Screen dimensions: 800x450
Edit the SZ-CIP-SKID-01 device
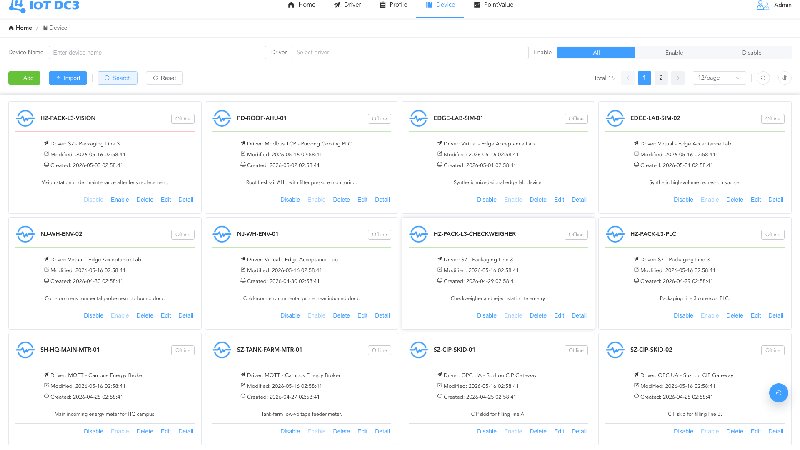(x=559, y=431)
